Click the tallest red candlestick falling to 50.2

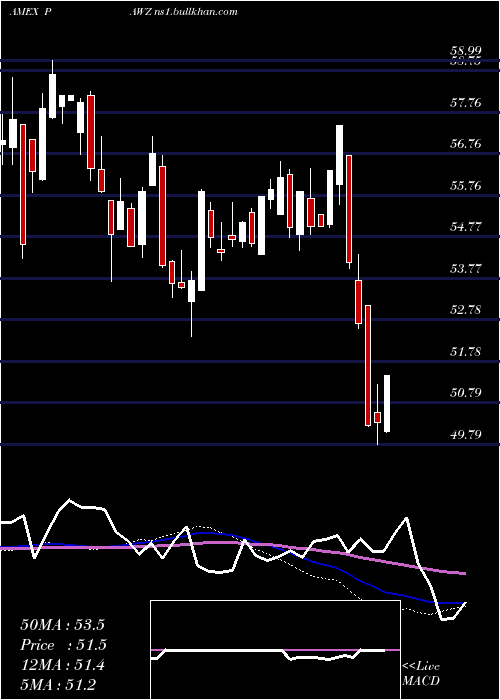coord(368,366)
